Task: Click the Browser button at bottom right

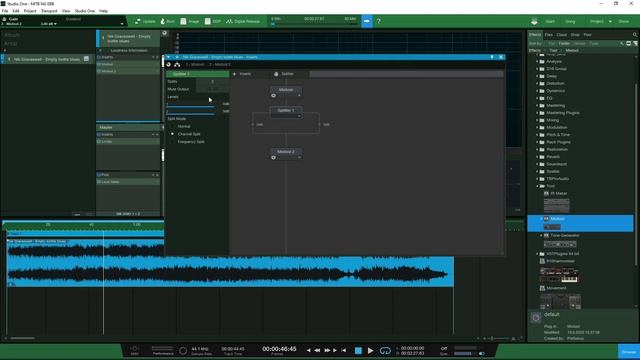Action: click(x=629, y=352)
